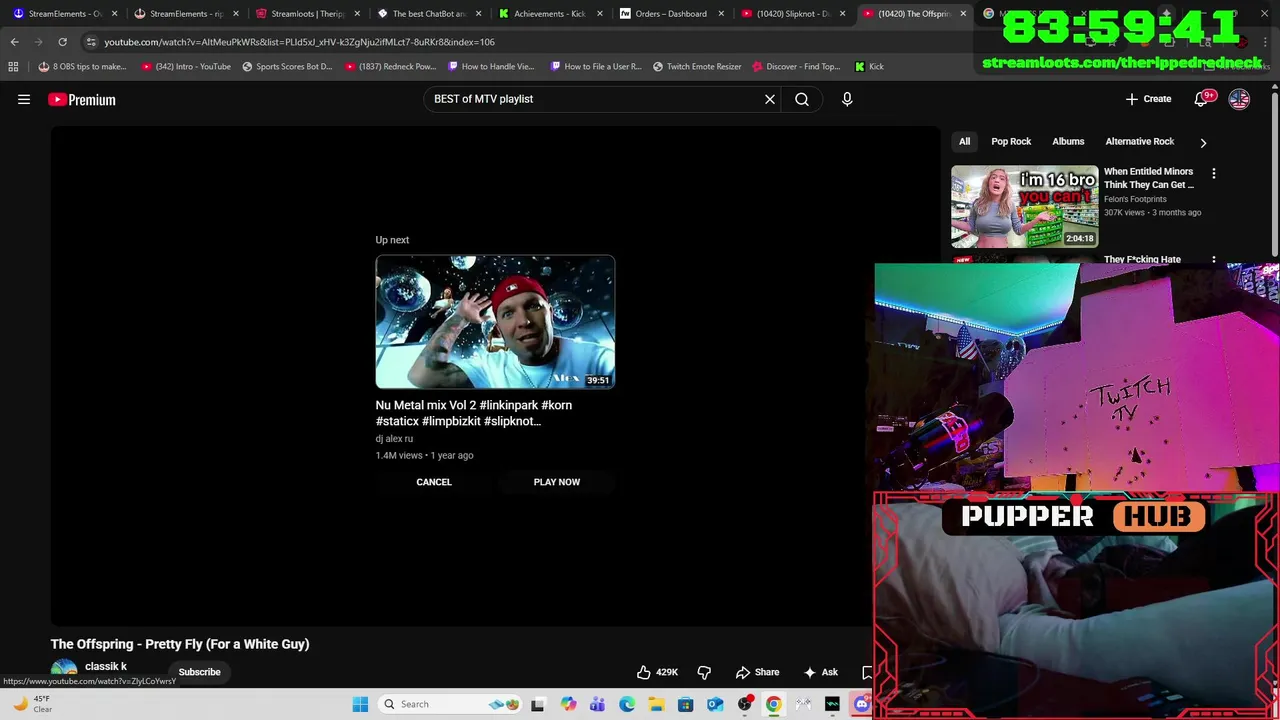The height and width of the screenshot is (720, 1280).
Task: Open classik k channel name
Action: click(106, 666)
